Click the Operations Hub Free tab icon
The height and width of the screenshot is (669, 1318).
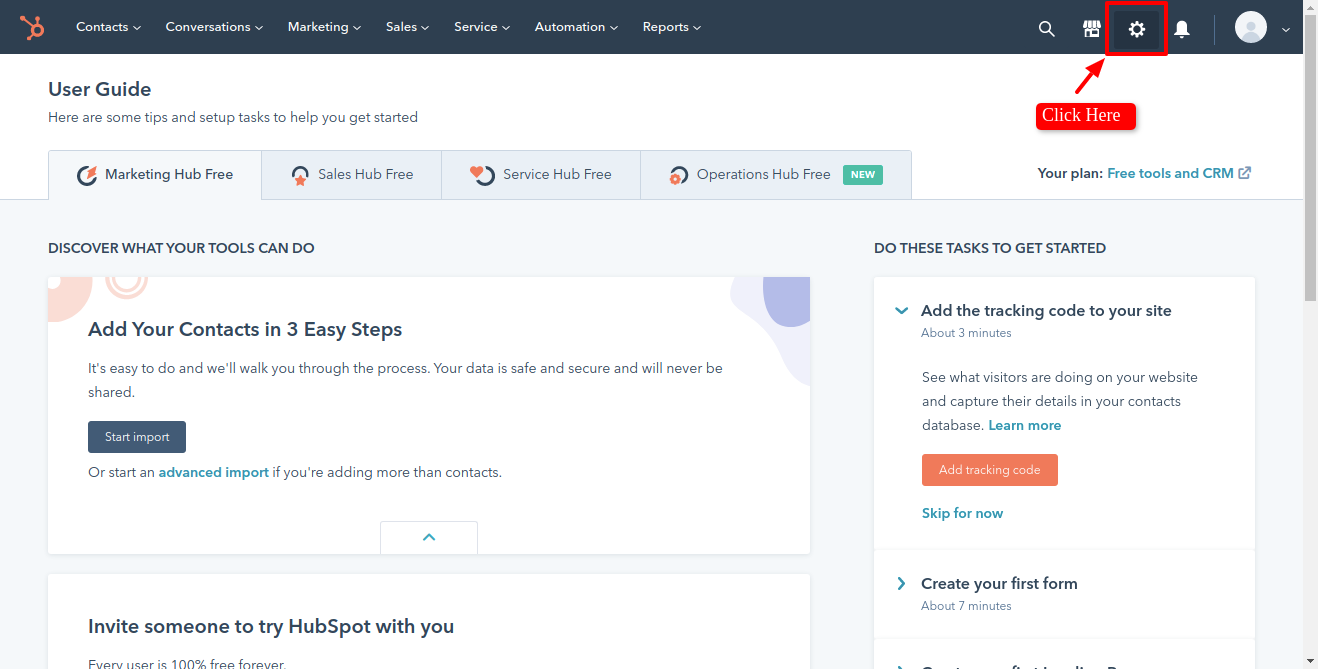(678, 175)
